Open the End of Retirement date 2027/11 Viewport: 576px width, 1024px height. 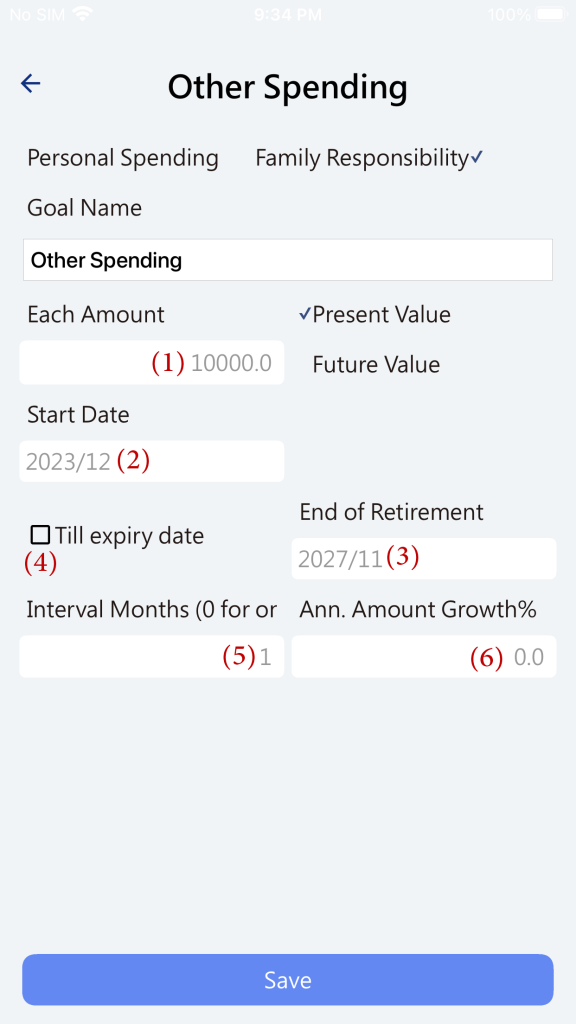coord(424,558)
